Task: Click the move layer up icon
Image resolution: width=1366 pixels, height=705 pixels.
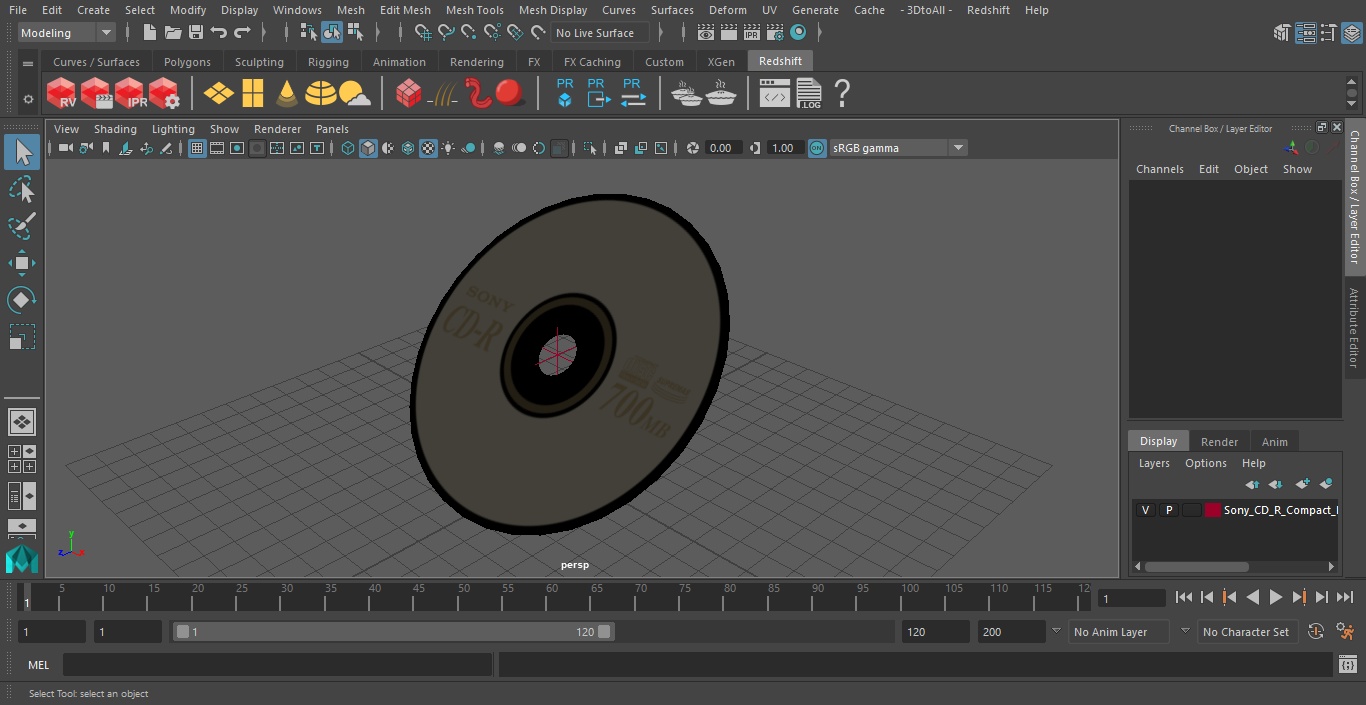Action: point(1252,484)
